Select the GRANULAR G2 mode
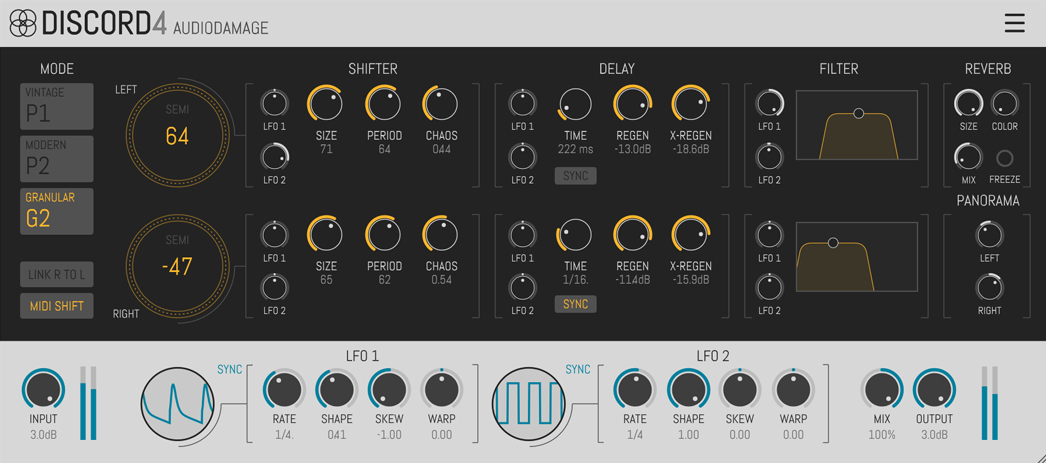The height and width of the screenshot is (463, 1046). pos(57,211)
